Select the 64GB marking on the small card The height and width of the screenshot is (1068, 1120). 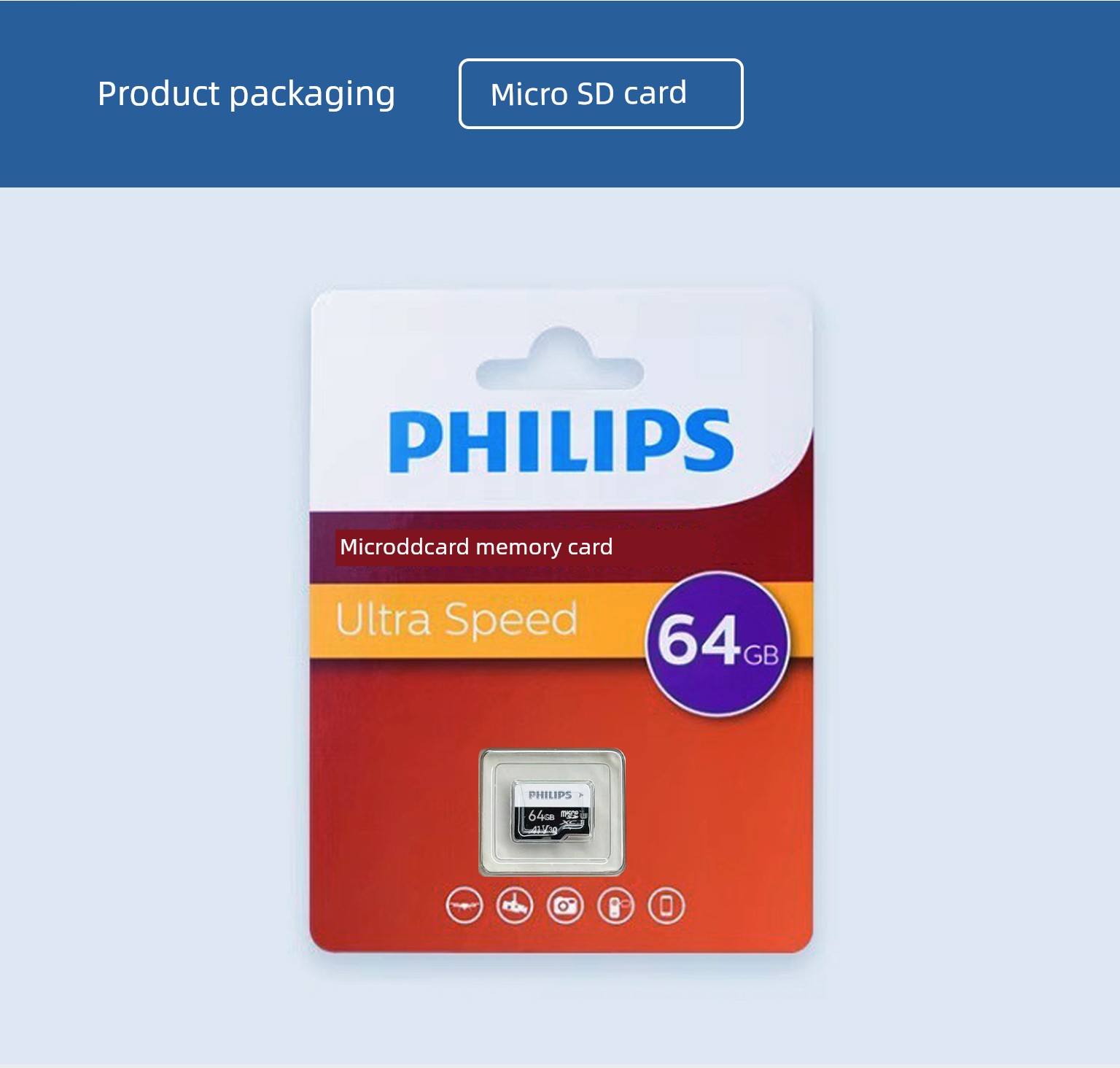click(x=541, y=816)
